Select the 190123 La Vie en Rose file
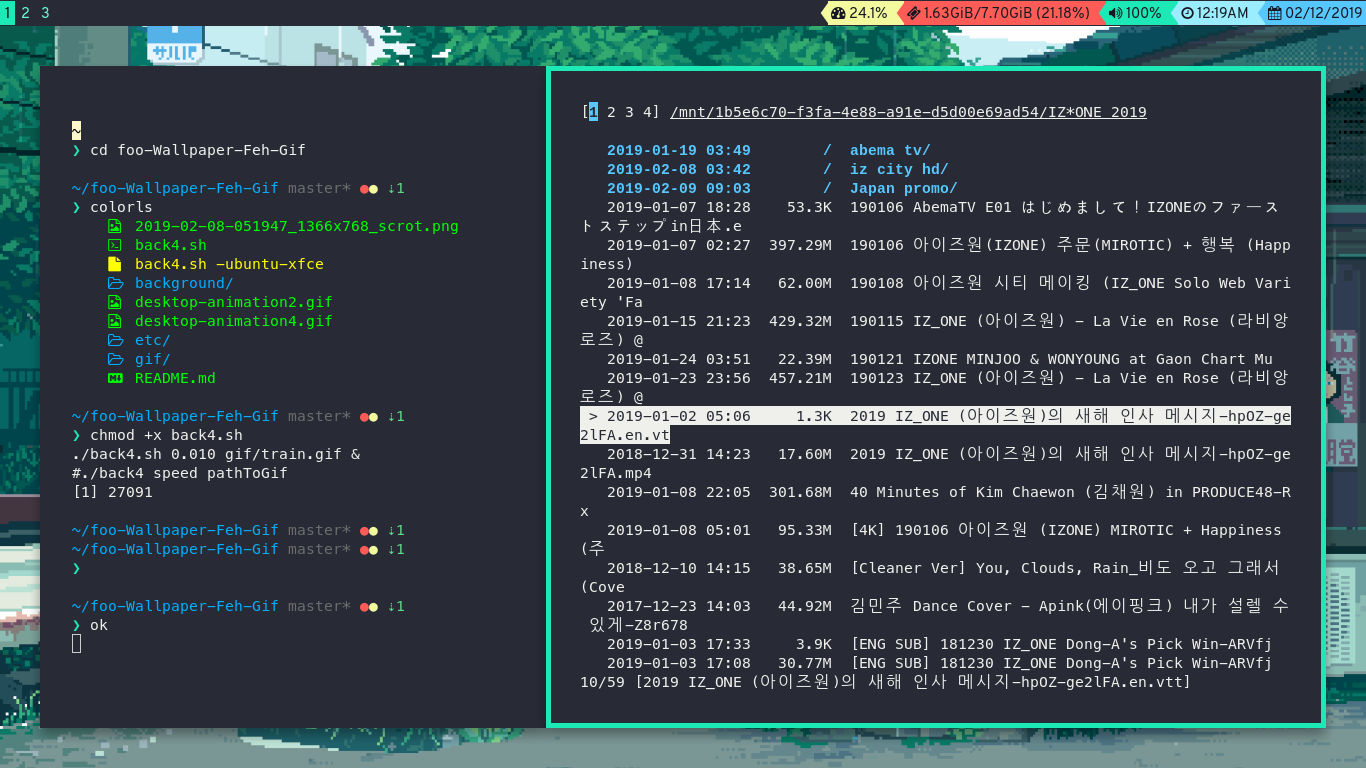The image size is (1366, 768). pos(935,388)
